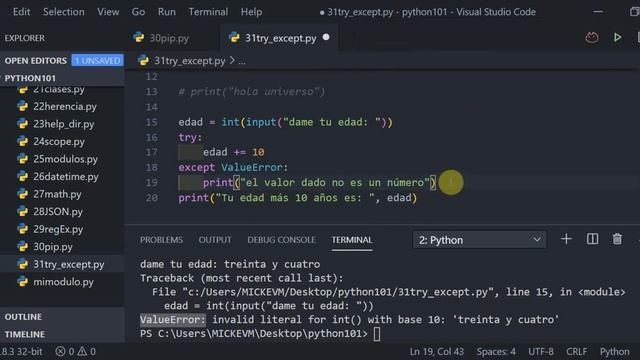Click warnings triangle in status bar
Image resolution: width=640 pixels, height=360 pixels.
(82, 351)
